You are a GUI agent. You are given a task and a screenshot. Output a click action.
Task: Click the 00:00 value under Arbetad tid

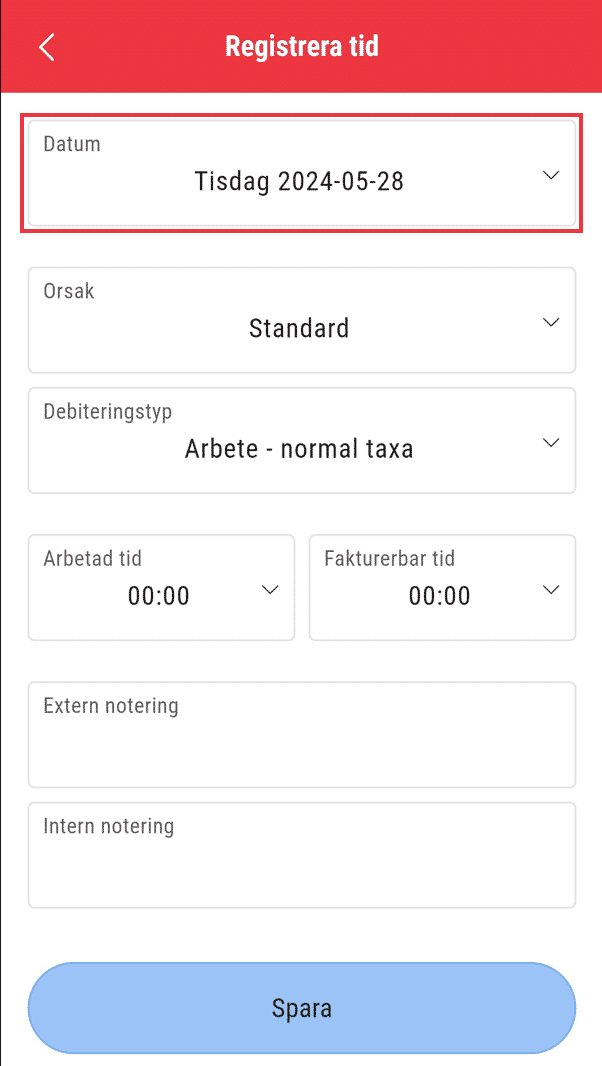[x=158, y=596]
